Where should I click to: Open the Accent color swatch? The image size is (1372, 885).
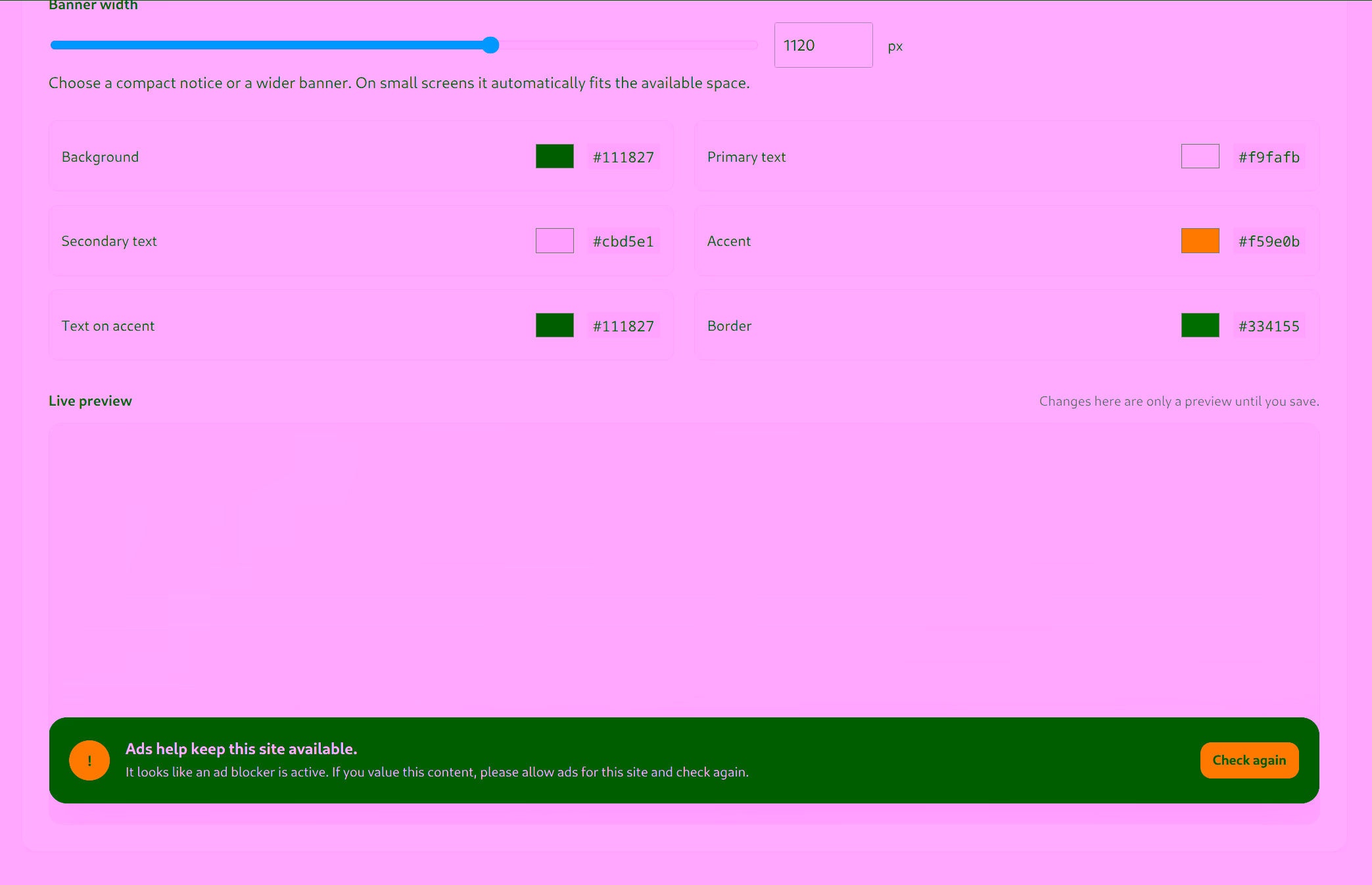(x=1200, y=241)
